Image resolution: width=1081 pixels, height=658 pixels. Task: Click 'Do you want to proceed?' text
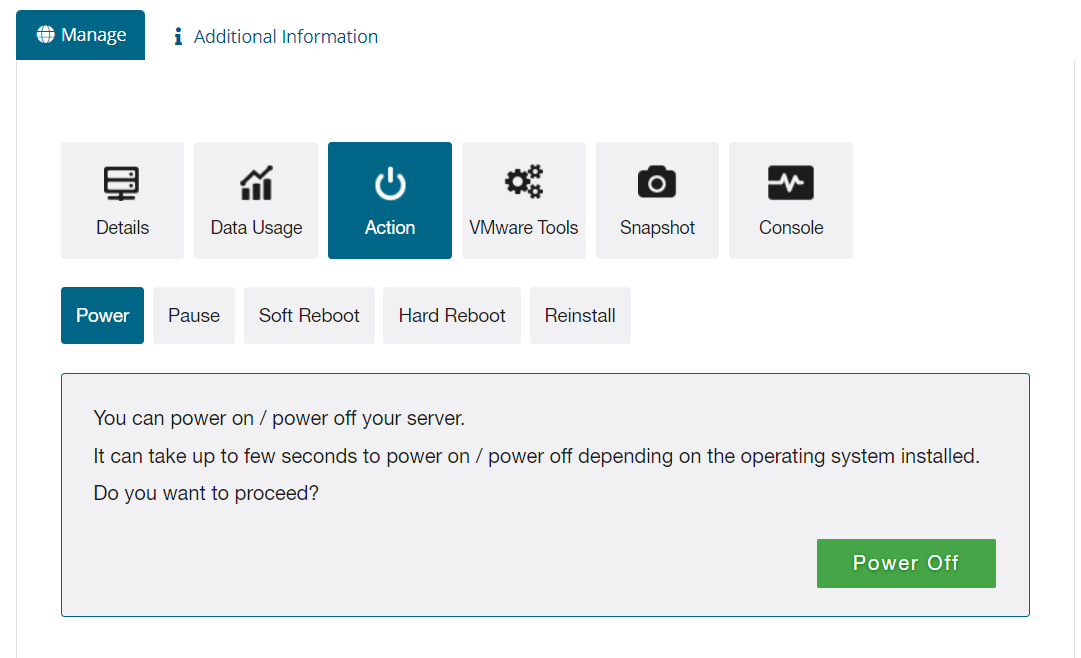point(206,493)
